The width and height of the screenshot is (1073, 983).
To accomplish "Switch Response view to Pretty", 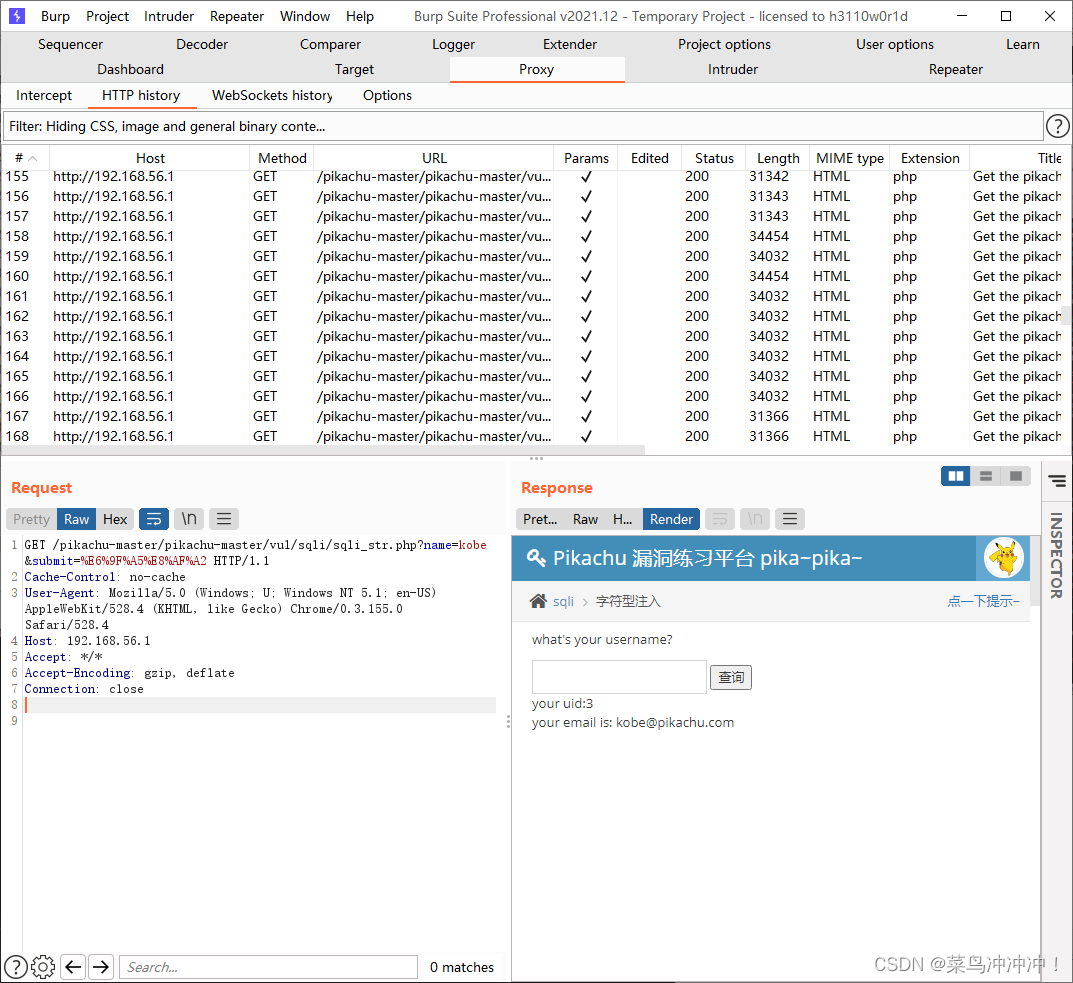I will pyautogui.click(x=540, y=519).
